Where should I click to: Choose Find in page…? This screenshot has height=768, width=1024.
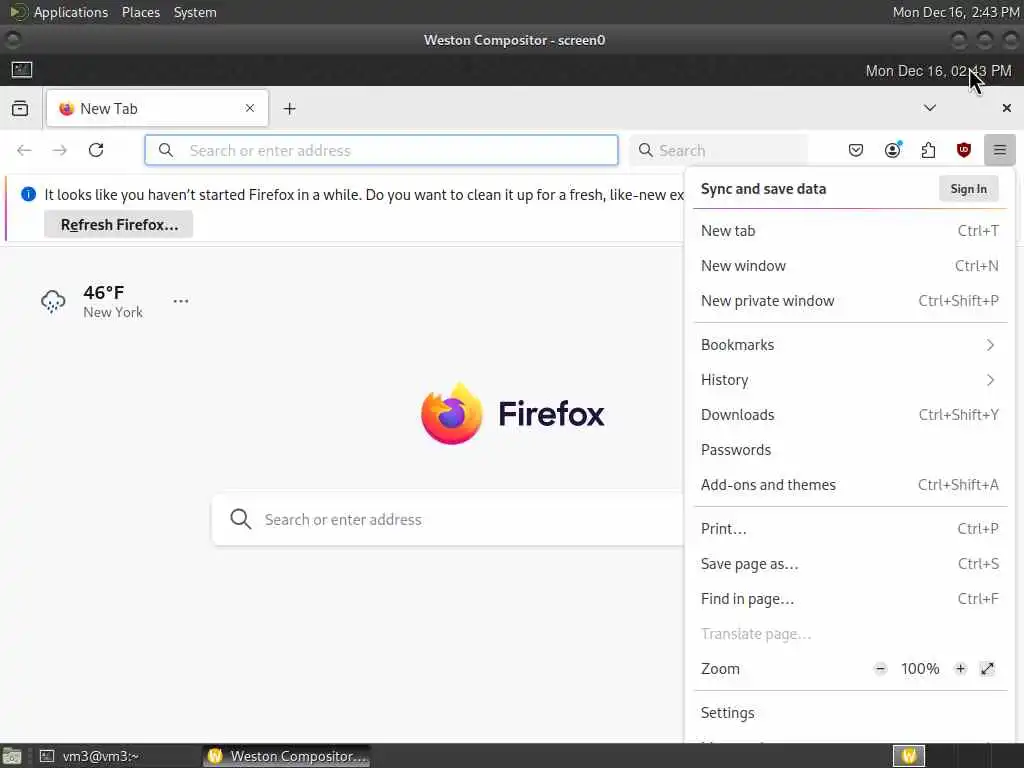click(x=850, y=599)
